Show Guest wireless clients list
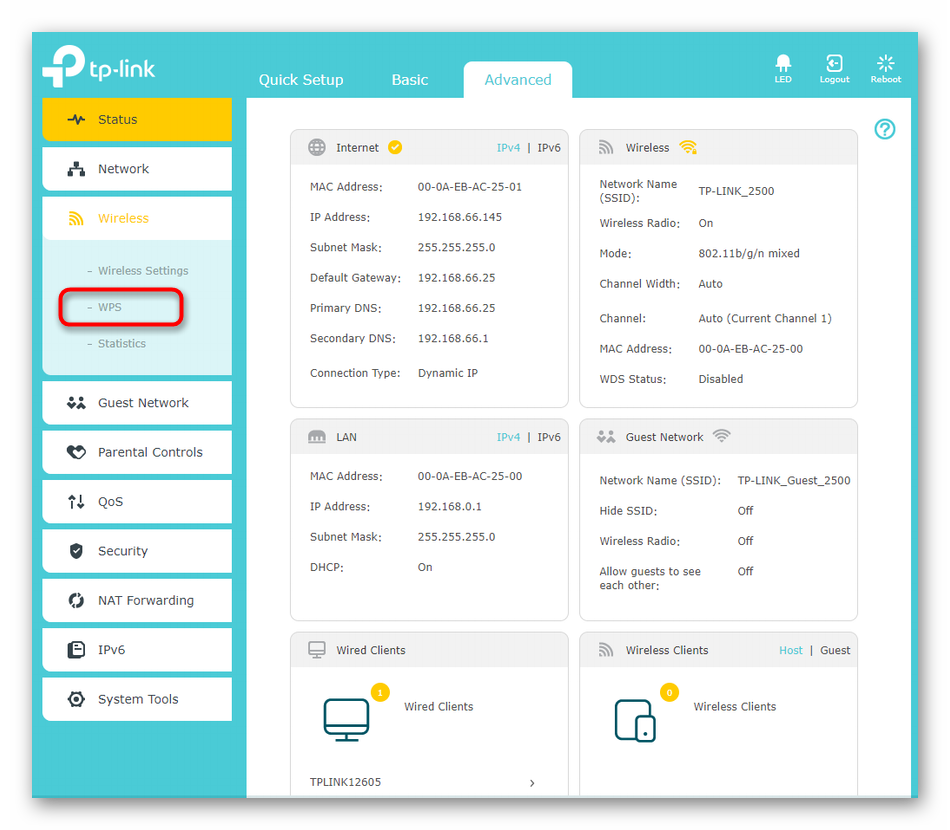The height and width of the screenshot is (830, 950). click(x=835, y=650)
